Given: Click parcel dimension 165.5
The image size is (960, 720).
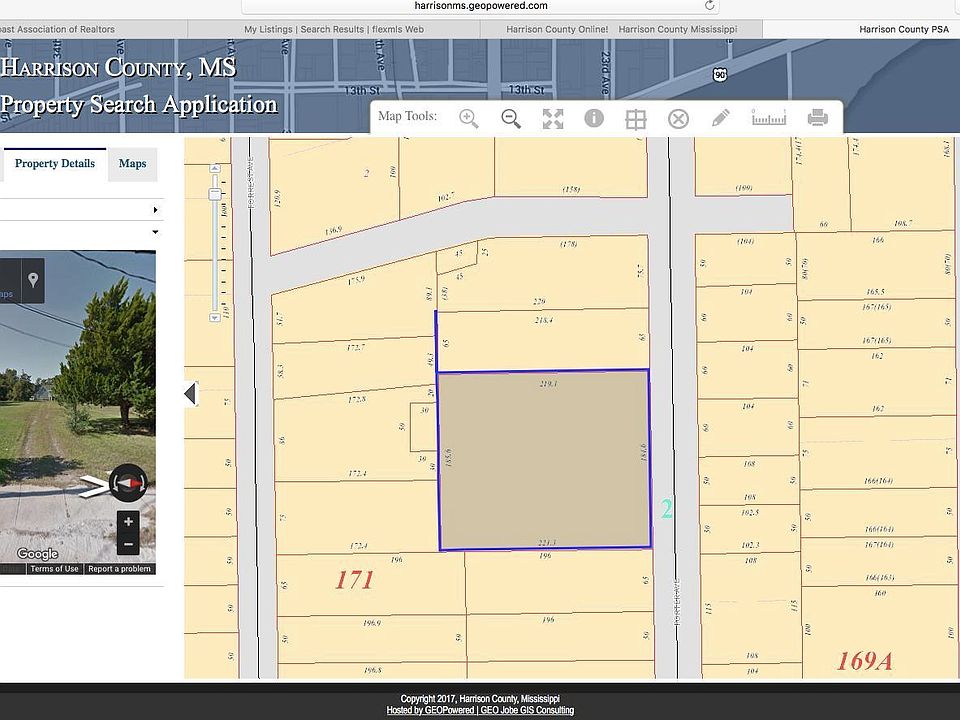Looking at the screenshot, I should 876,292.
